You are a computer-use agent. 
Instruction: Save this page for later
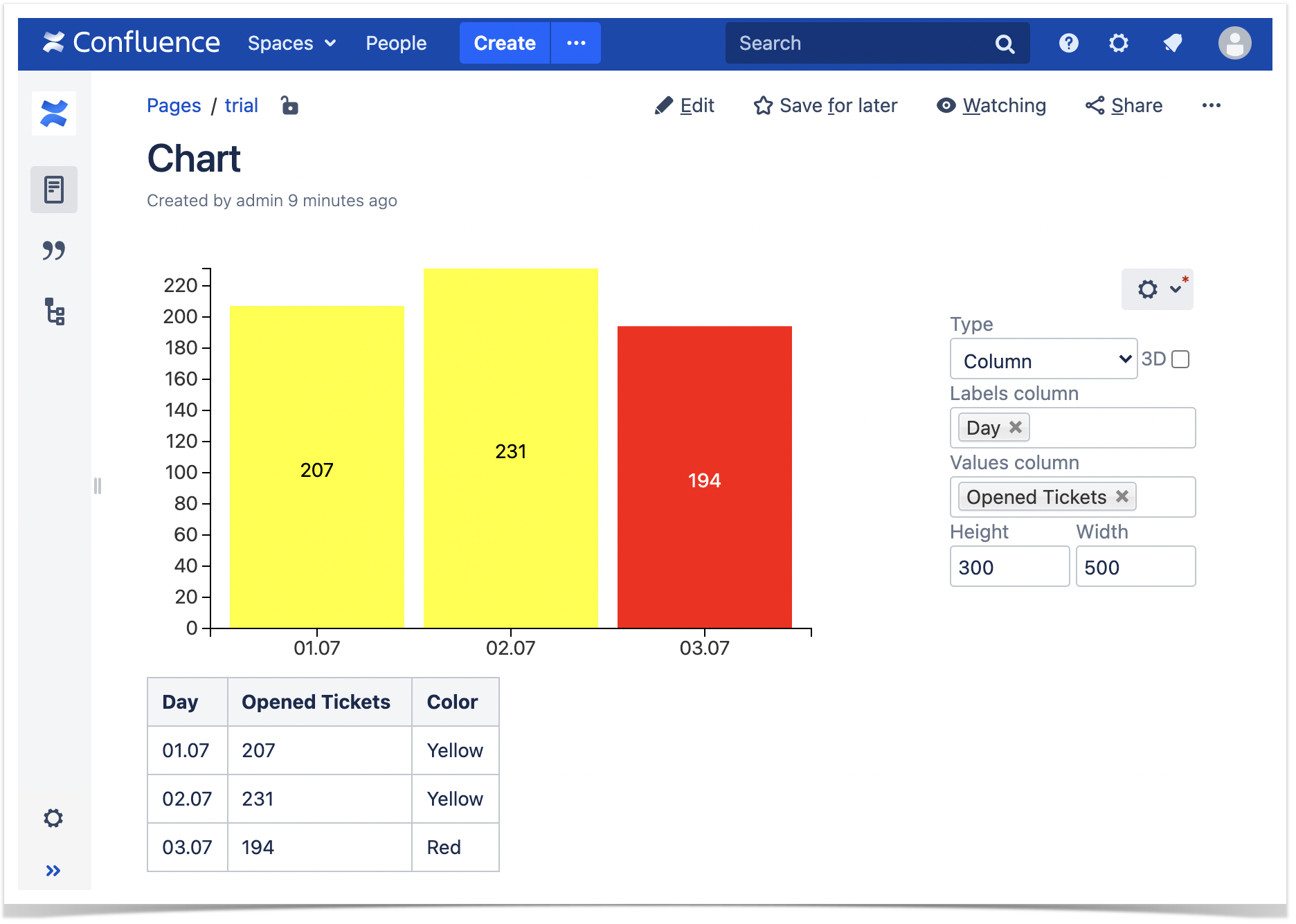pyautogui.click(x=826, y=105)
